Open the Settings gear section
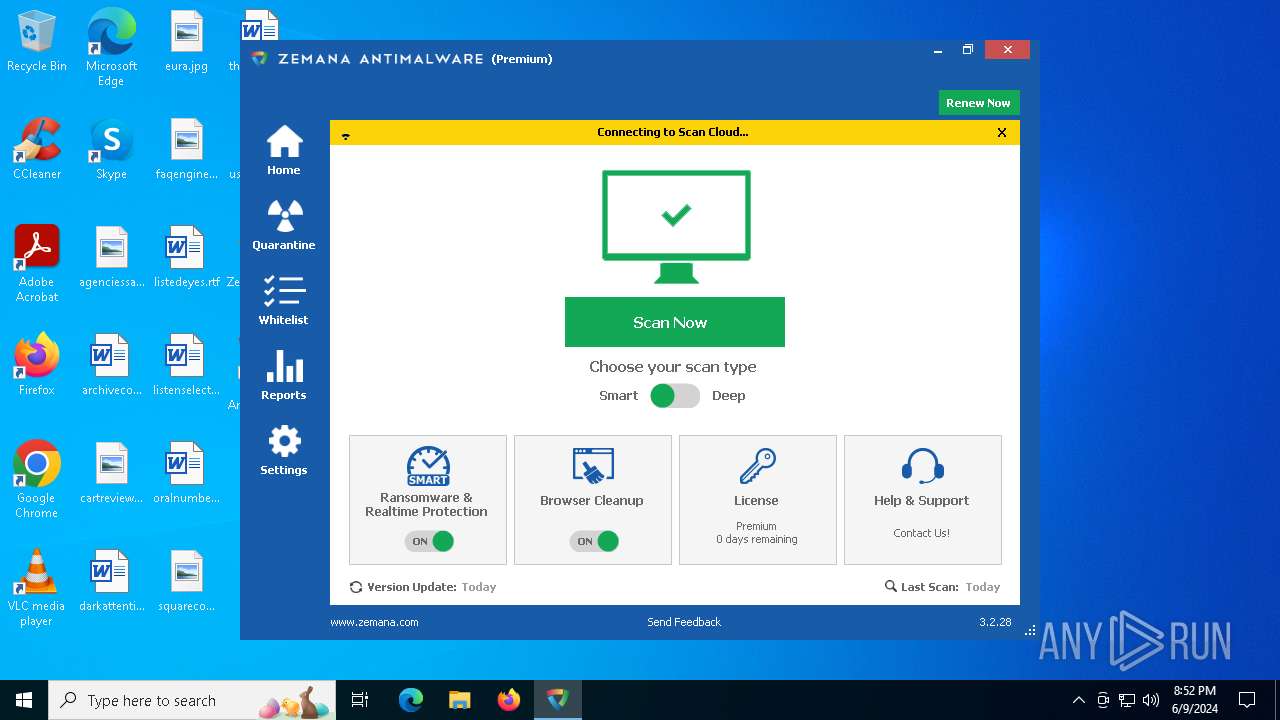Screen dimensions: 1280x720 pos(284,450)
